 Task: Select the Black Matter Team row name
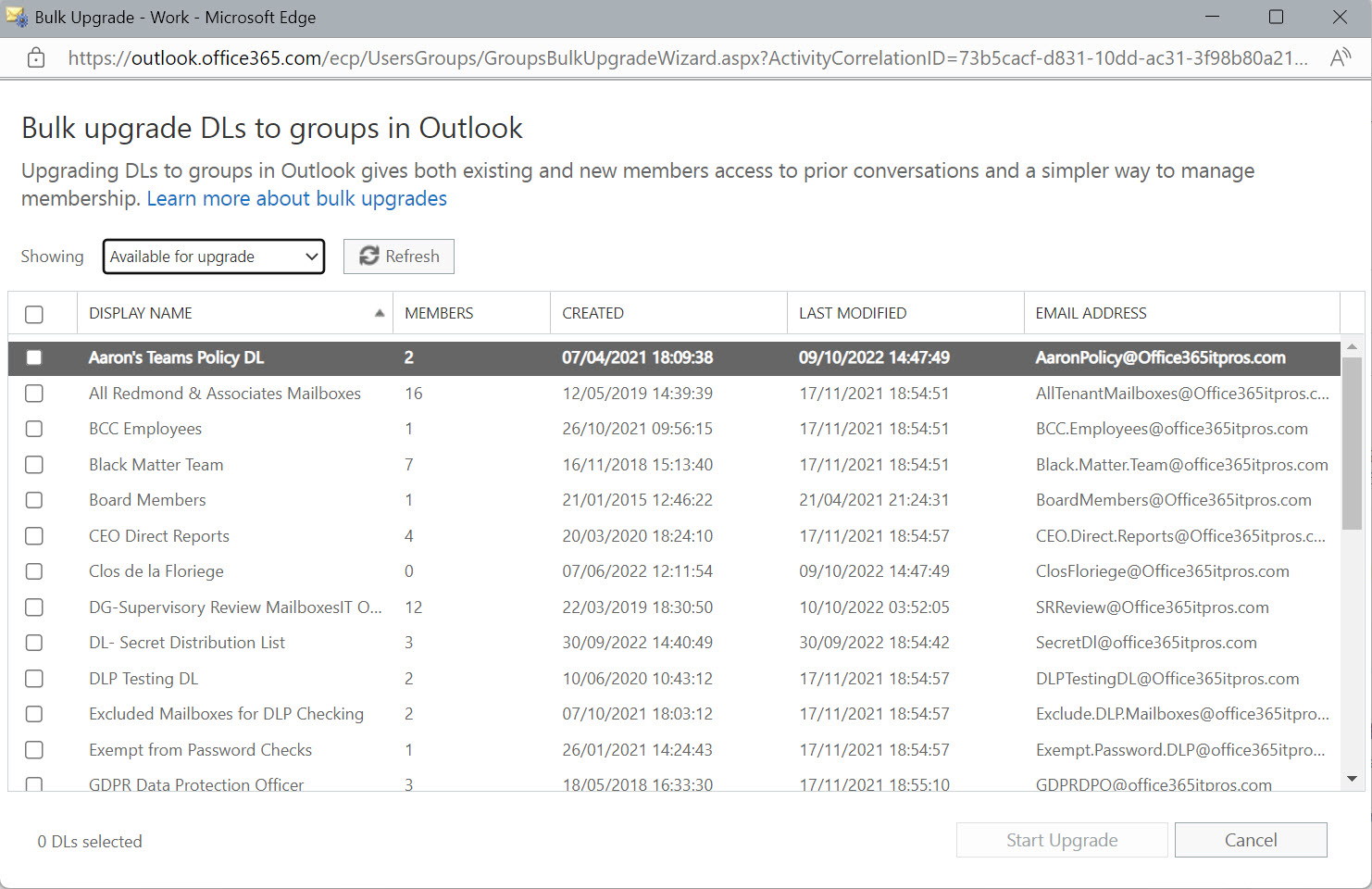point(156,465)
